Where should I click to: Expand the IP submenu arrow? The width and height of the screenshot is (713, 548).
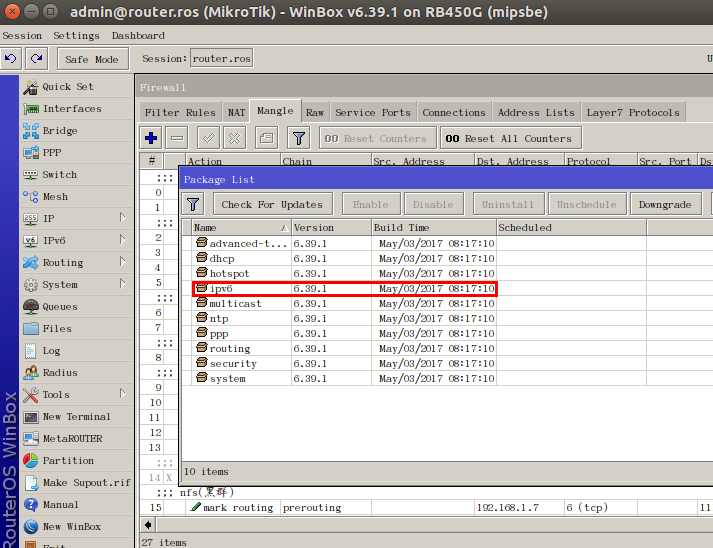pyautogui.click(x=122, y=218)
